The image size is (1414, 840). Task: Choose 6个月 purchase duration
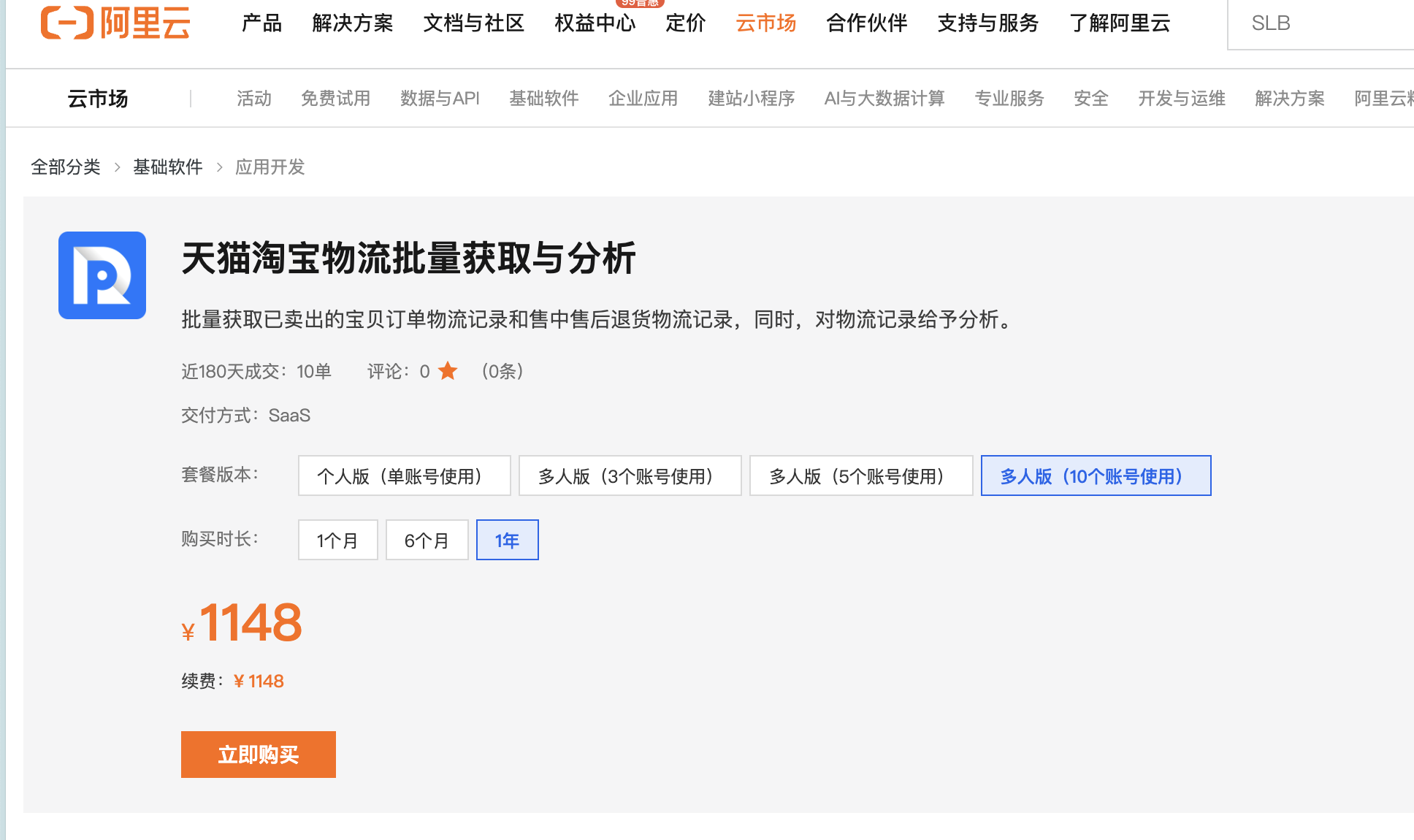pyautogui.click(x=427, y=540)
